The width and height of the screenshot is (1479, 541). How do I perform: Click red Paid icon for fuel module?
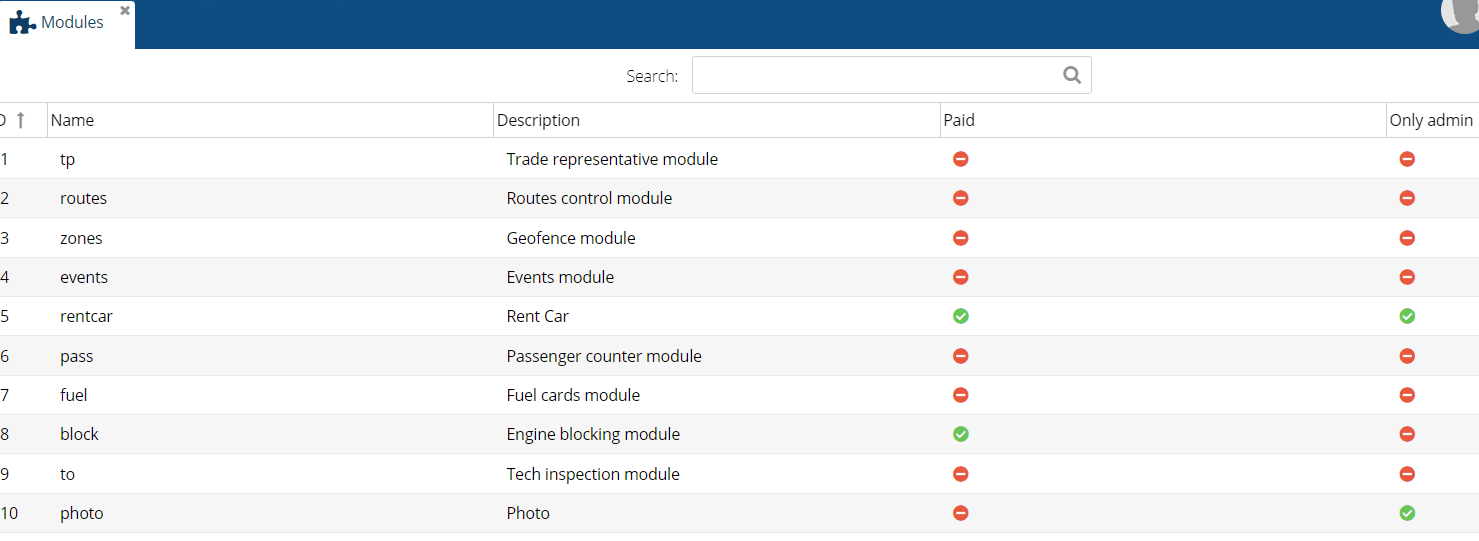tap(961, 395)
